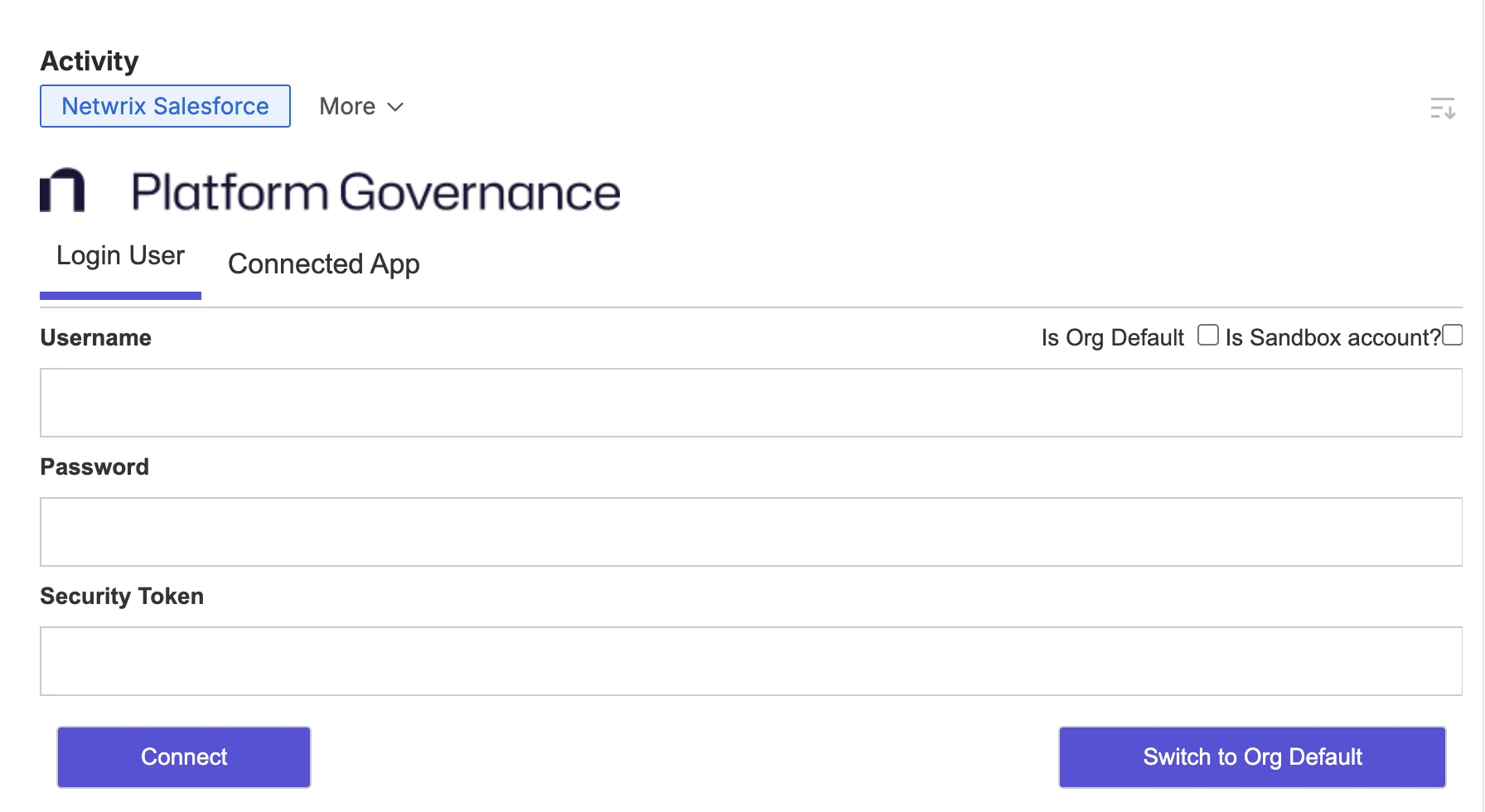Image resolution: width=1485 pixels, height=812 pixels.
Task: Select the Login User tab
Action: point(120,255)
